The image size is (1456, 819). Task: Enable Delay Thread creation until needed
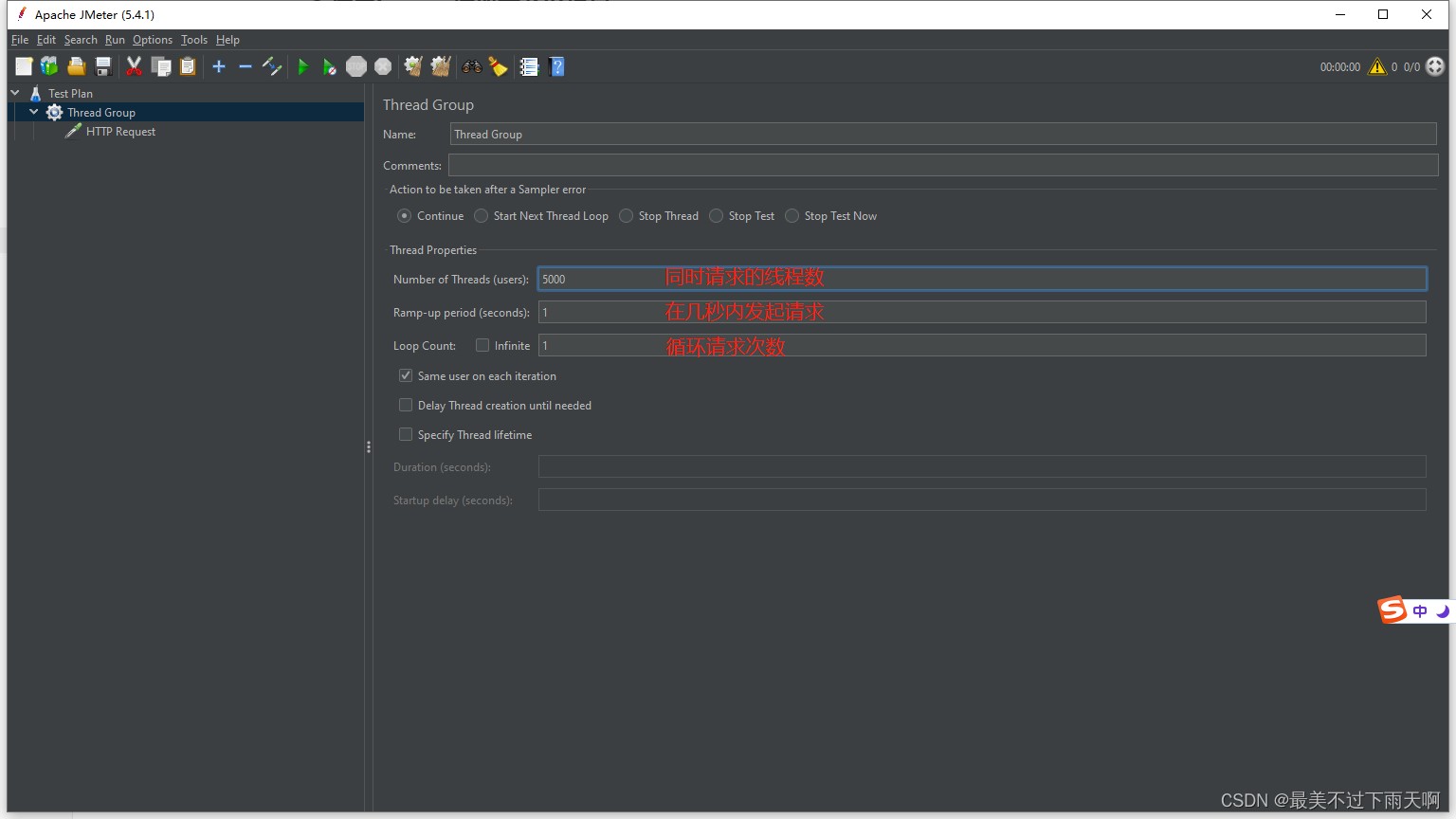[x=406, y=405]
